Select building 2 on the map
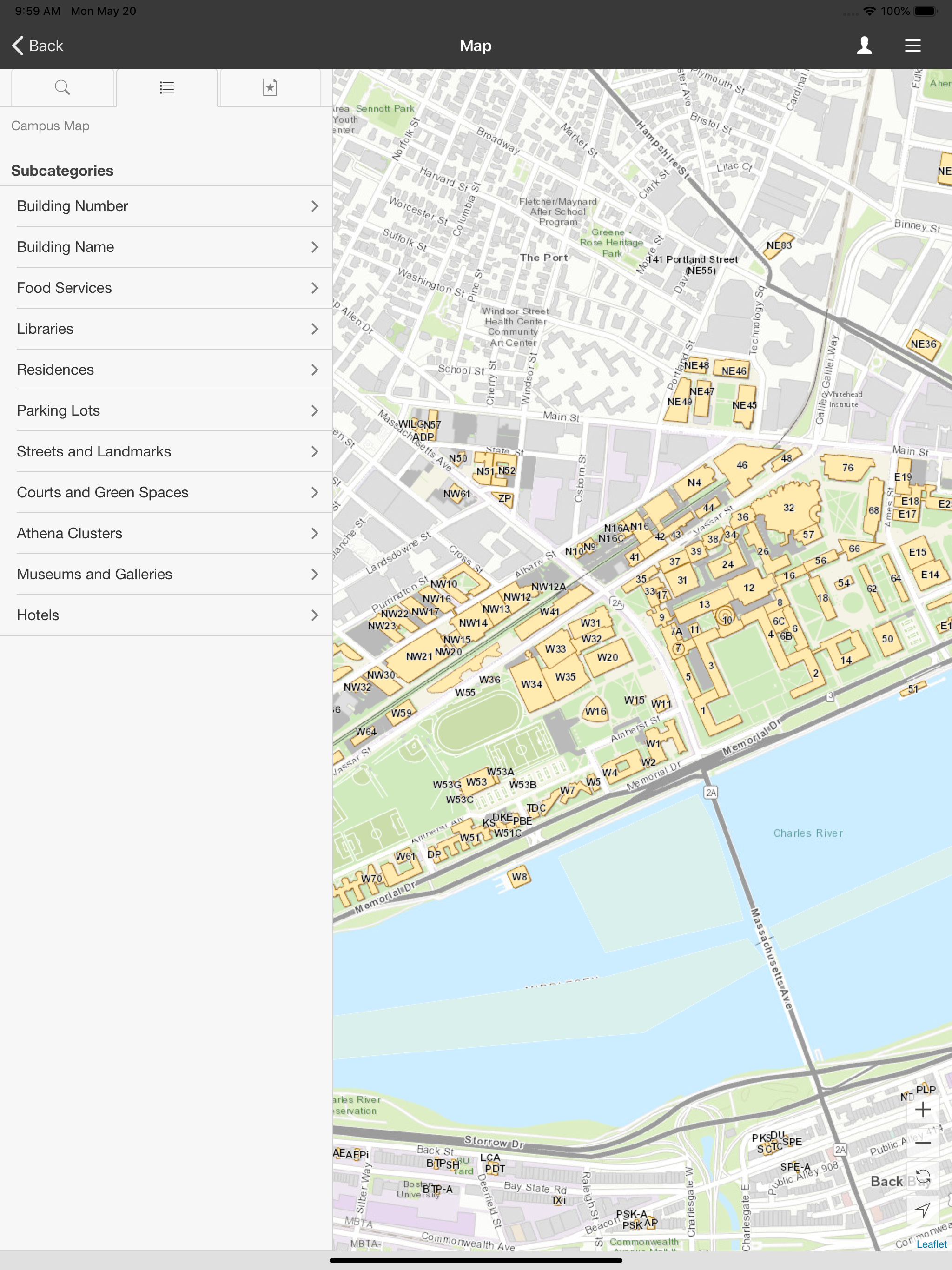952x1270 pixels. click(x=815, y=673)
